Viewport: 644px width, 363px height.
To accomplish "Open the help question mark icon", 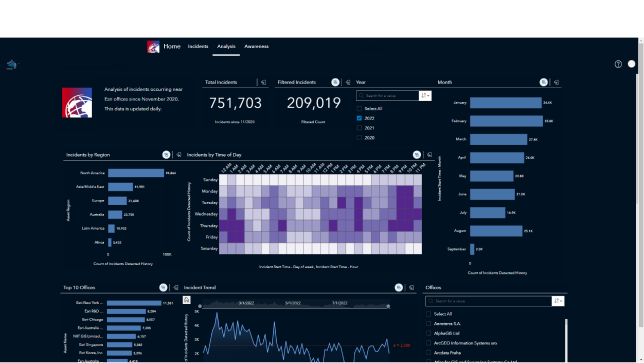I will pos(618,64).
